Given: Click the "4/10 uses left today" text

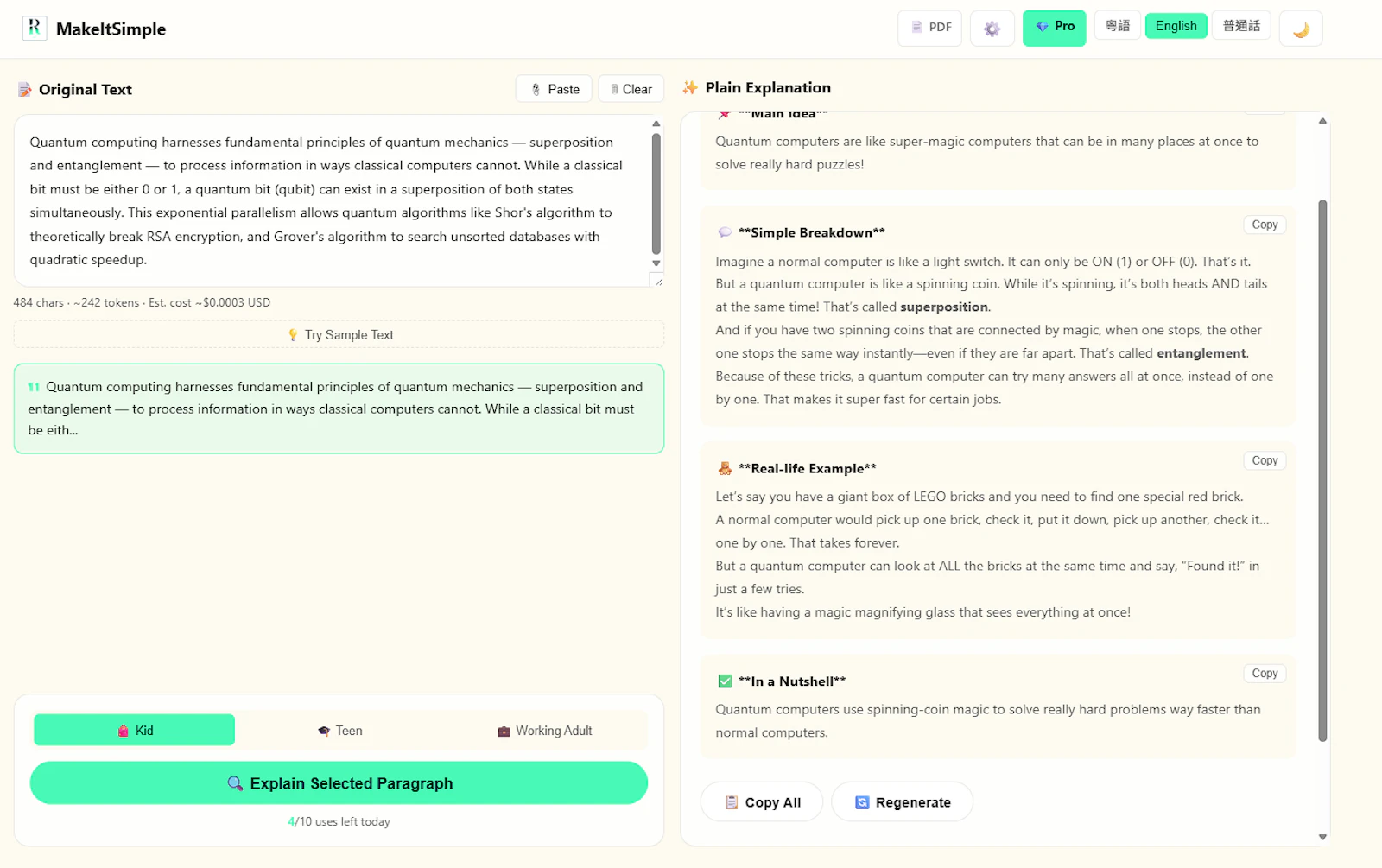Looking at the screenshot, I should point(339,821).
